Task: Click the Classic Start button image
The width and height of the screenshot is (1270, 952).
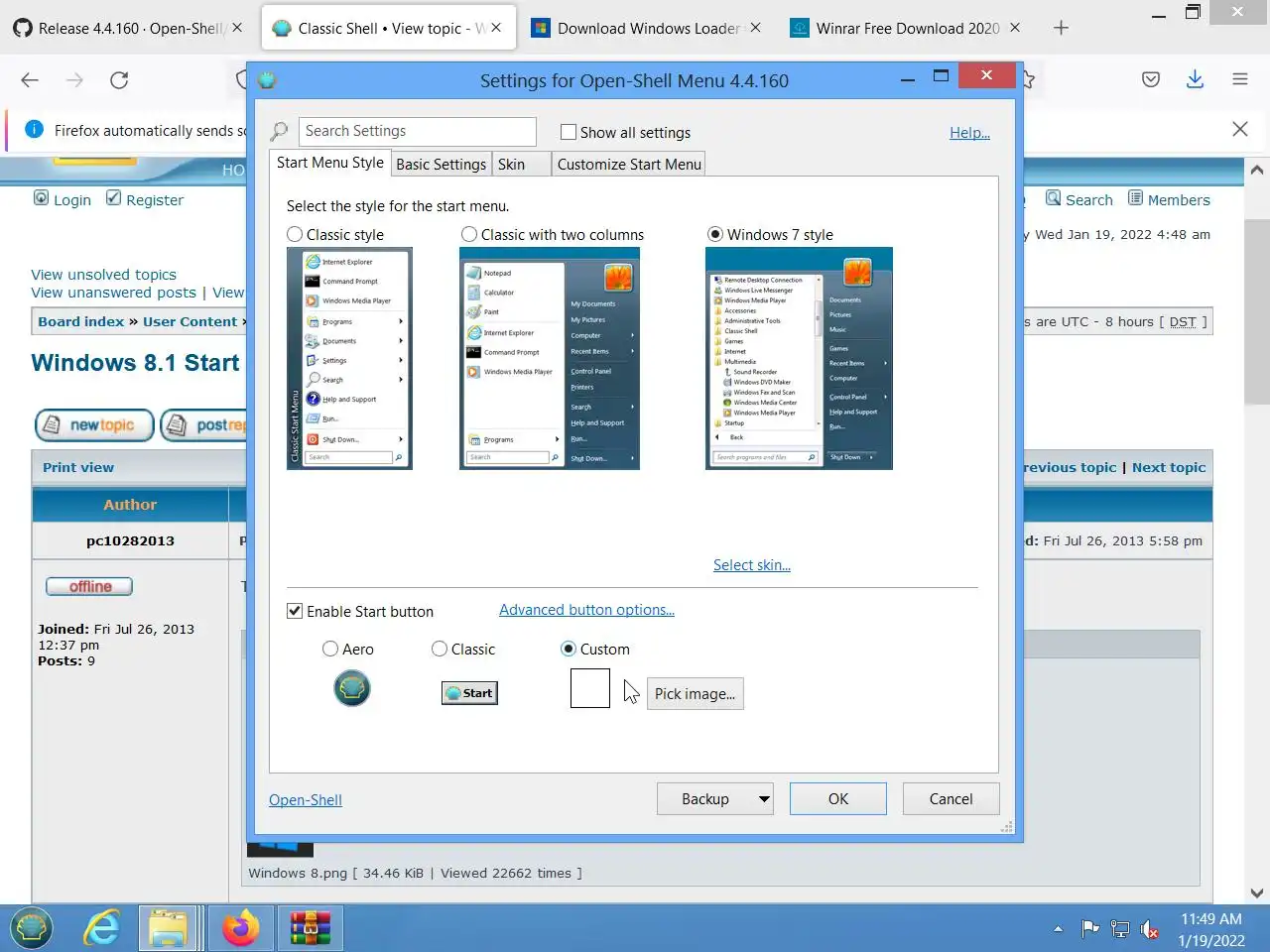Action: [x=469, y=693]
